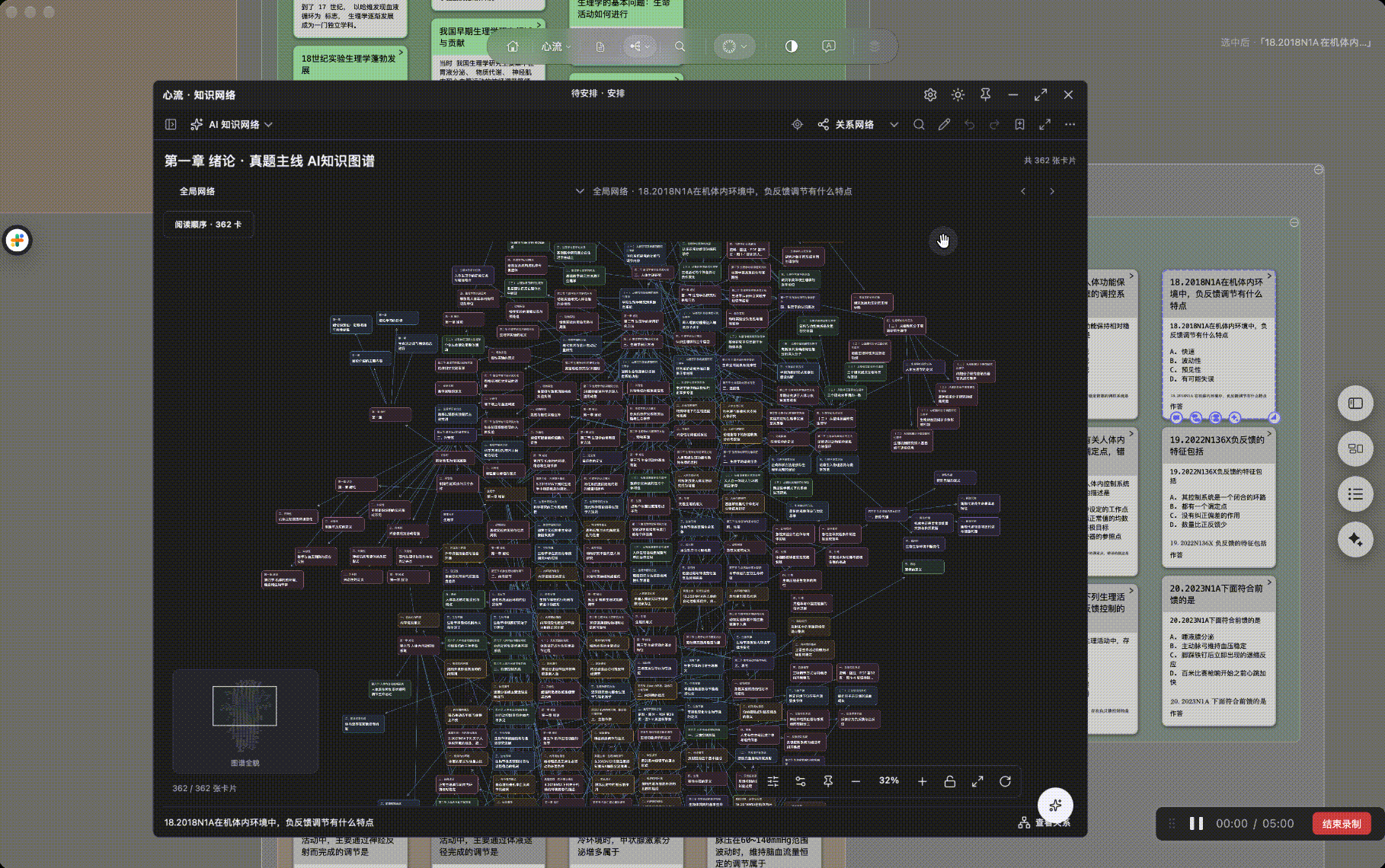Expand the 关系网络 view chevron
Image resolution: width=1385 pixels, height=868 pixels.
tap(894, 124)
